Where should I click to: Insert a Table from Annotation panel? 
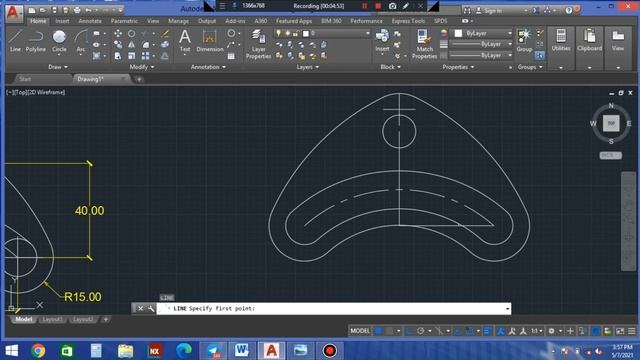click(231, 56)
